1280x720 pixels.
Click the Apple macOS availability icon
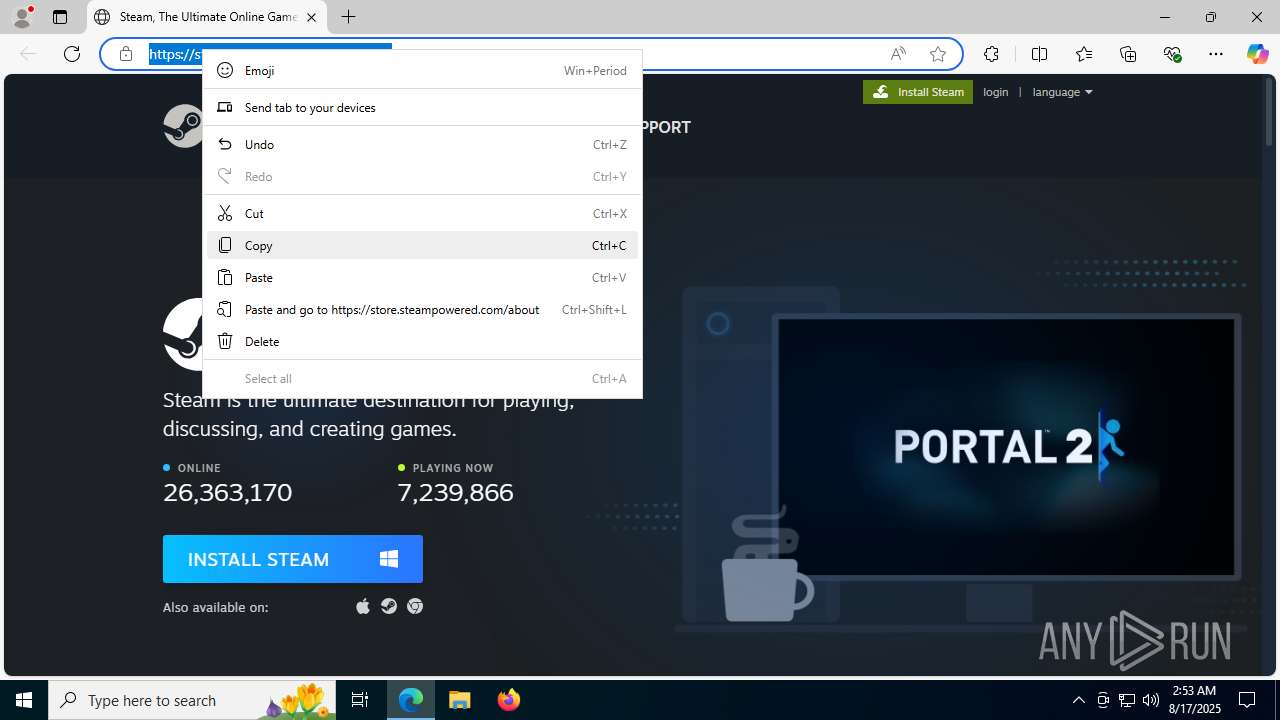pyautogui.click(x=363, y=606)
